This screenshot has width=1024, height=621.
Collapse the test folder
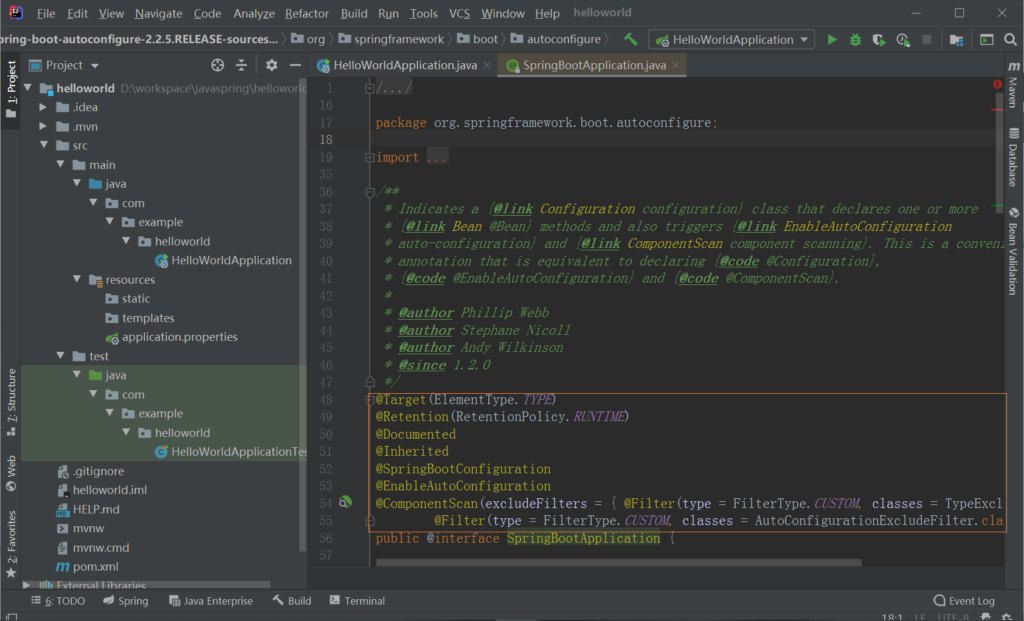[x=61, y=356]
